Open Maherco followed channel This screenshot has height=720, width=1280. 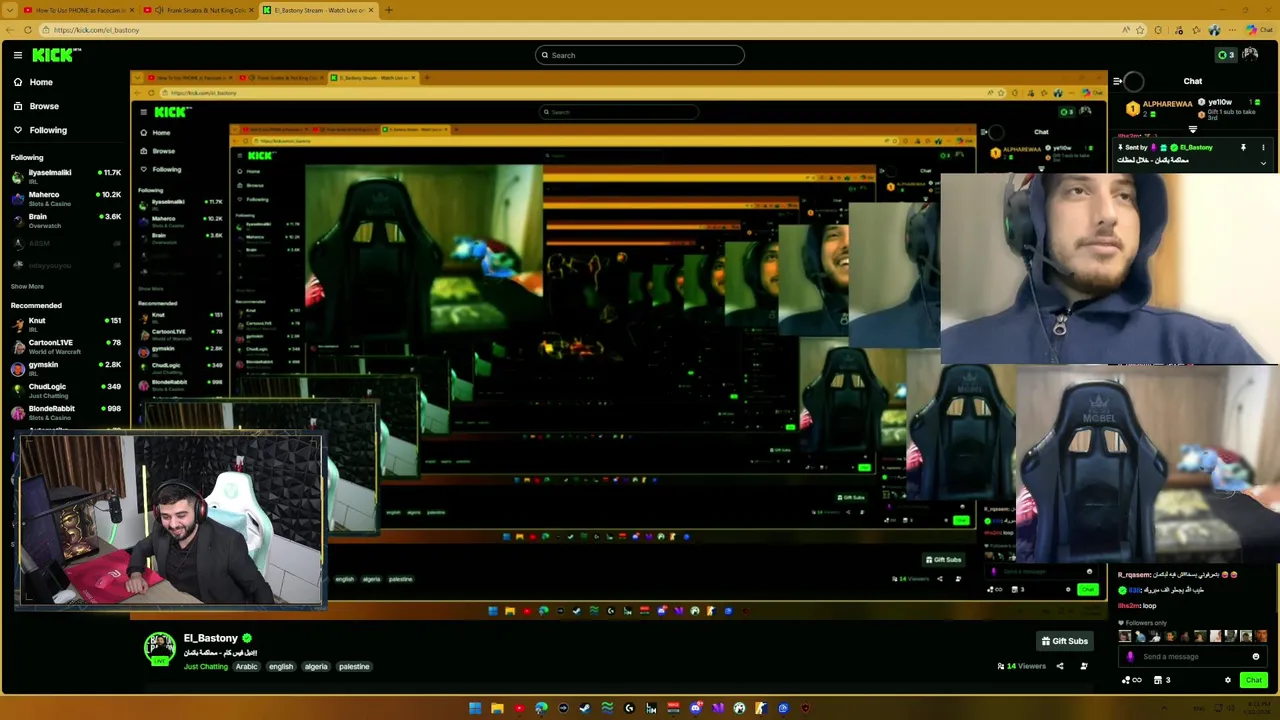(x=65, y=198)
